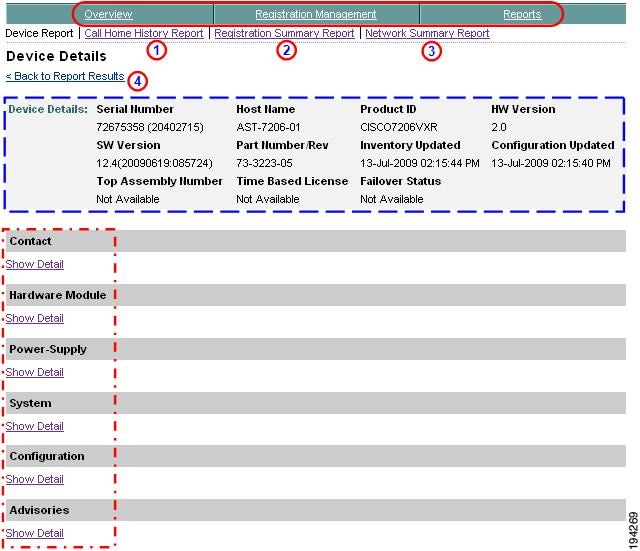640x551 pixels.
Task: Switch to the Reports tab
Action: [x=522, y=14]
